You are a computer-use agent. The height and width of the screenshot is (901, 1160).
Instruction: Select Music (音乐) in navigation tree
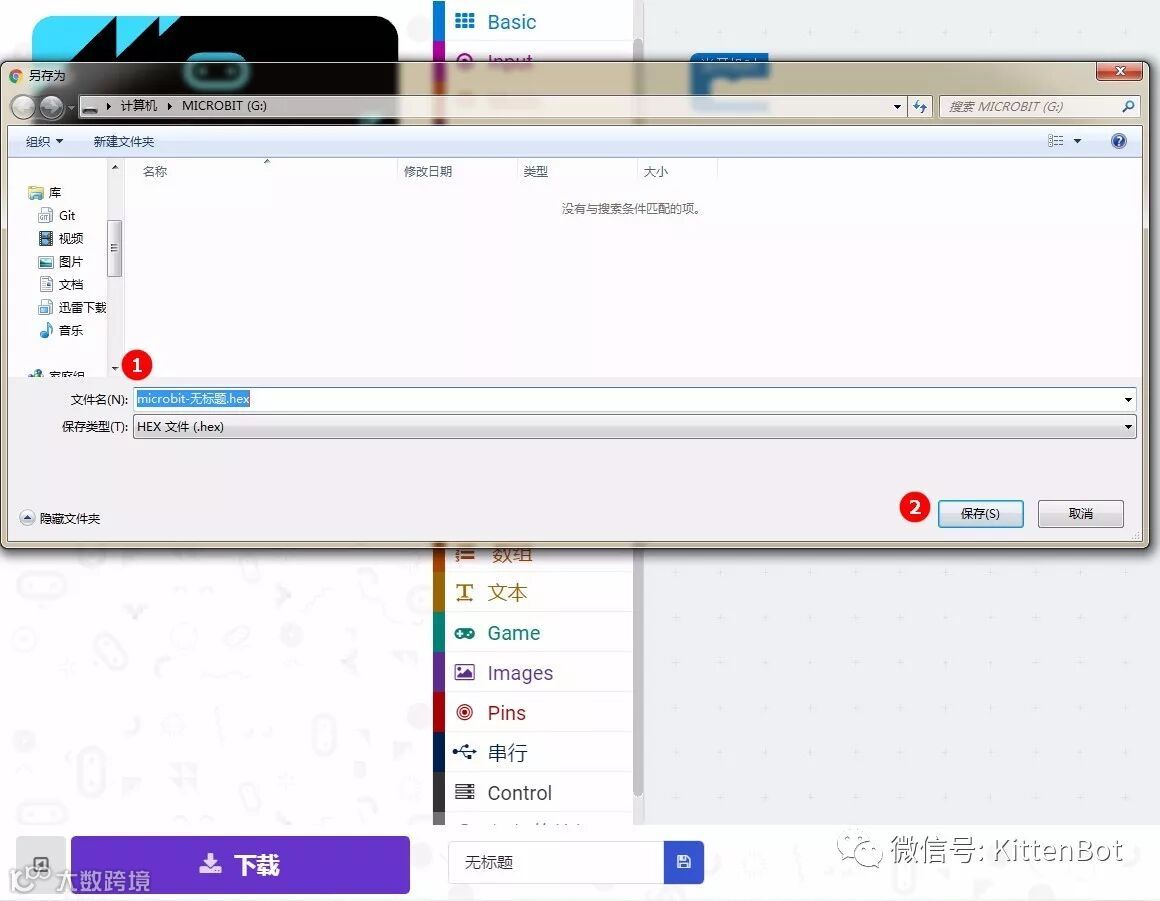[x=61, y=330]
